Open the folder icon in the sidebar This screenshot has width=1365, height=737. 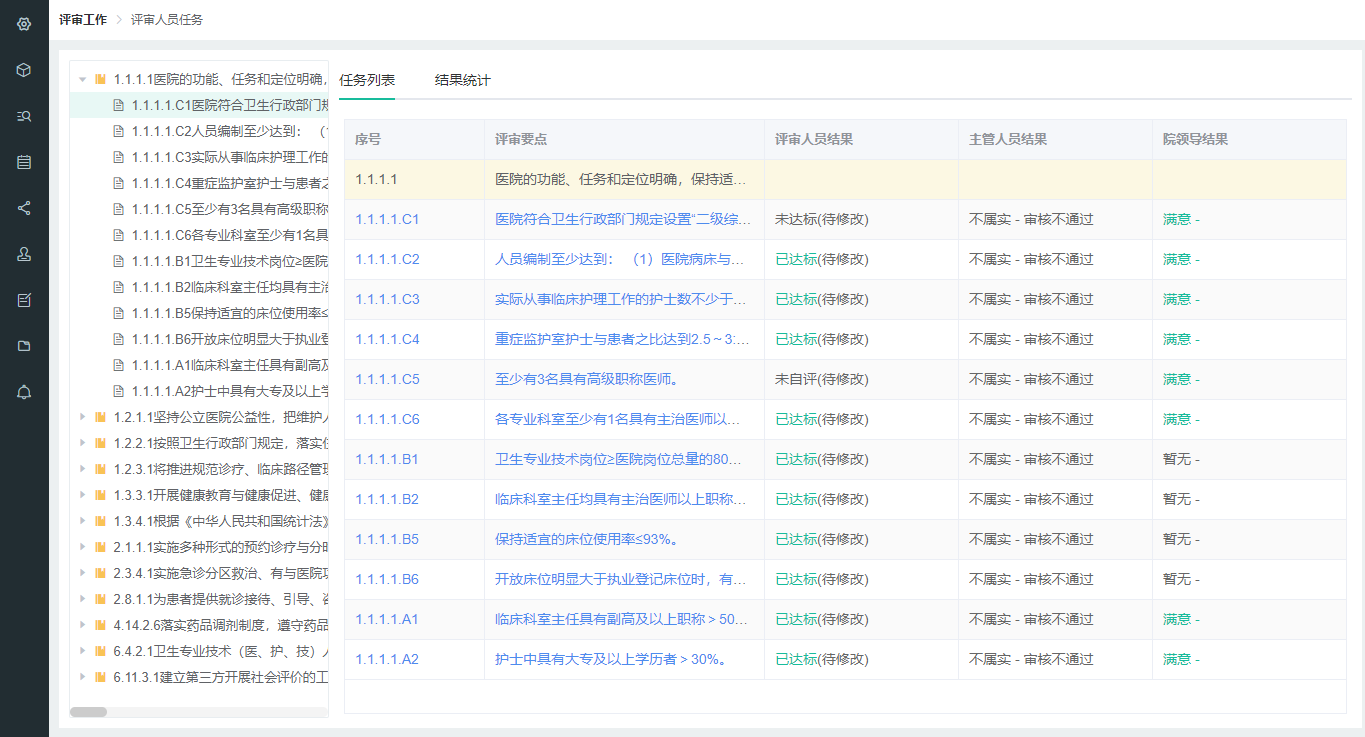[x=24, y=346]
